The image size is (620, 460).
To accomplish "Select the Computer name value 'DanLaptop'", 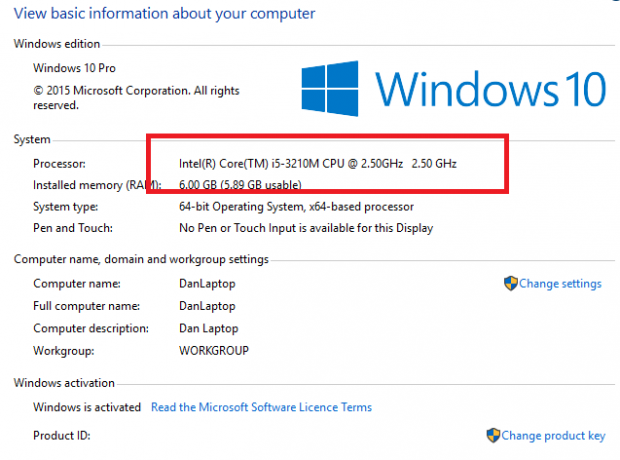I will [x=207, y=284].
